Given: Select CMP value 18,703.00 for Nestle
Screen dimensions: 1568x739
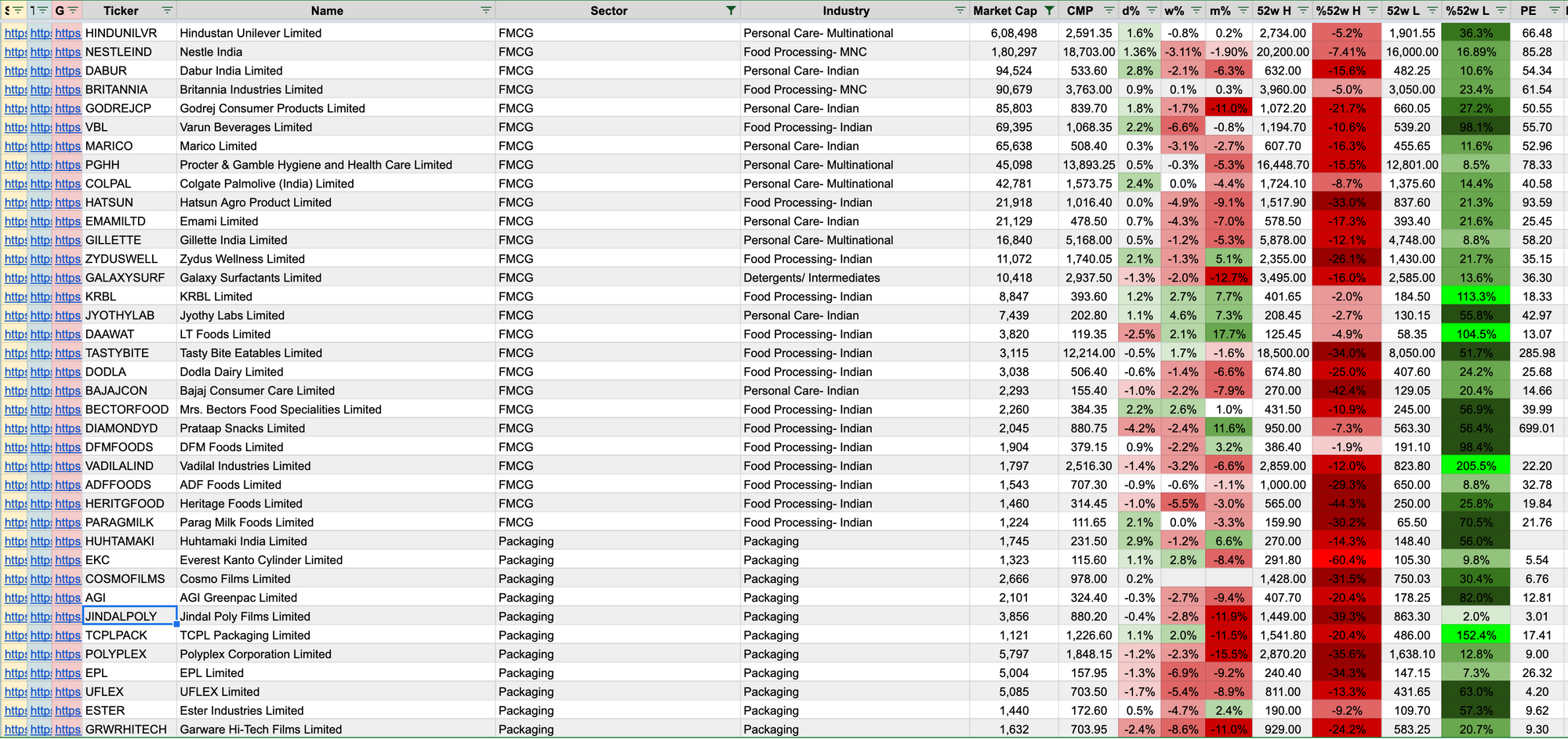Looking at the screenshot, I should (x=1088, y=52).
